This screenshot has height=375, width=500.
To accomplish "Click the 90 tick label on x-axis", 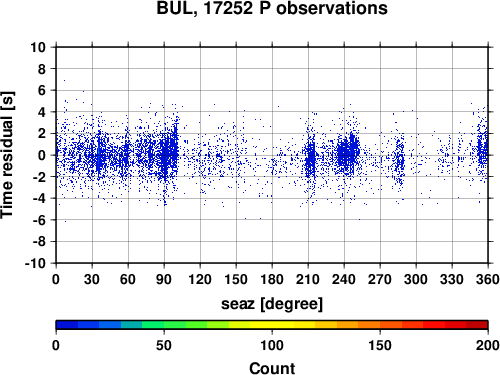I will tap(164, 279).
